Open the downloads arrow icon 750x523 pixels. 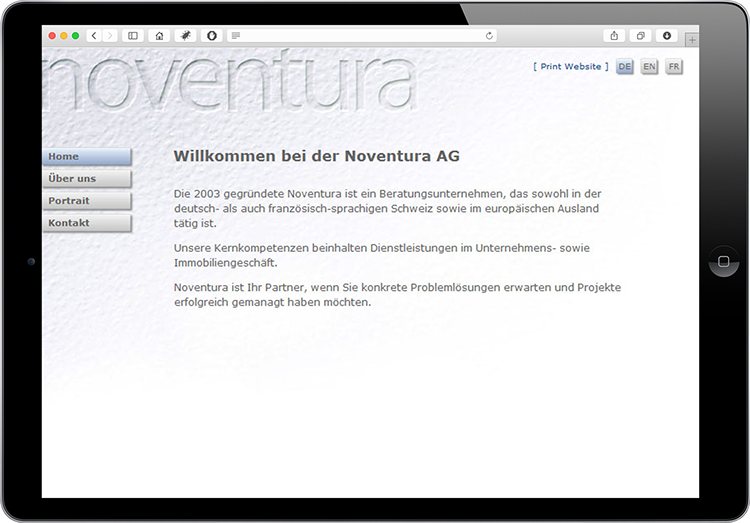(x=667, y=35)
